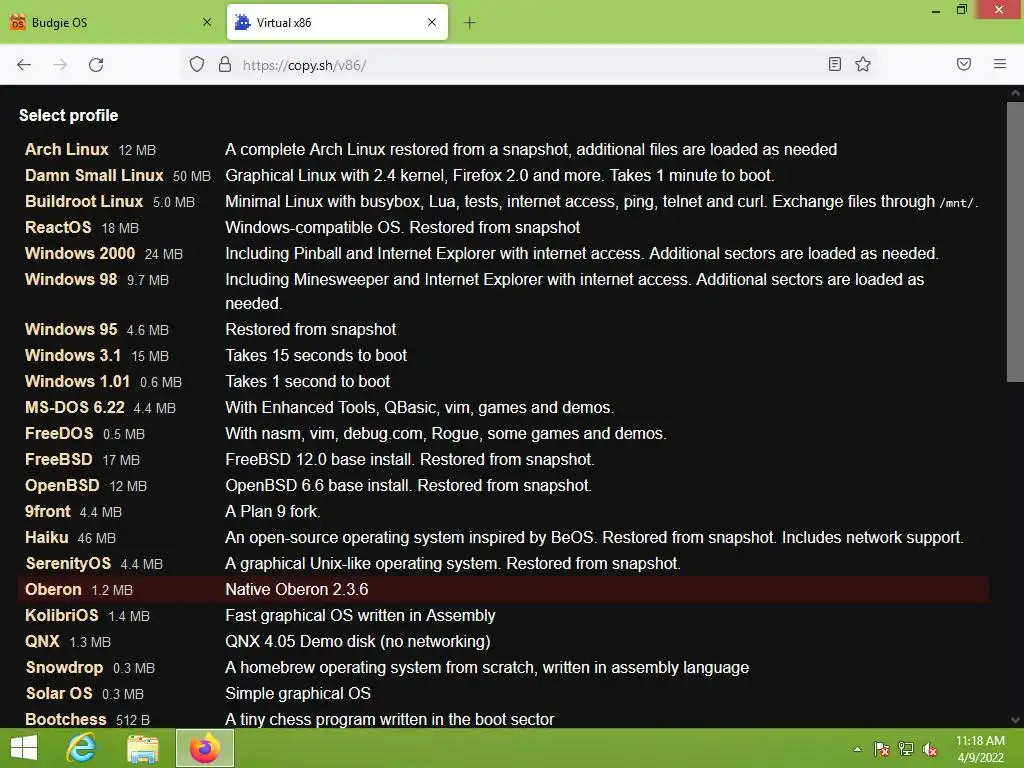
Task: Click the scroll up arrow of page scrollbar
Action: tap(1015, 93)
